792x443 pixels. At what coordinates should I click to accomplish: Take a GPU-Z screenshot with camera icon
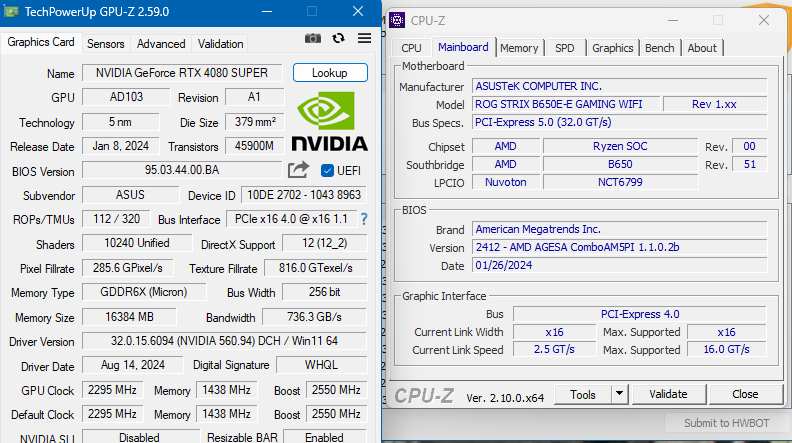(x=313, y=38)
